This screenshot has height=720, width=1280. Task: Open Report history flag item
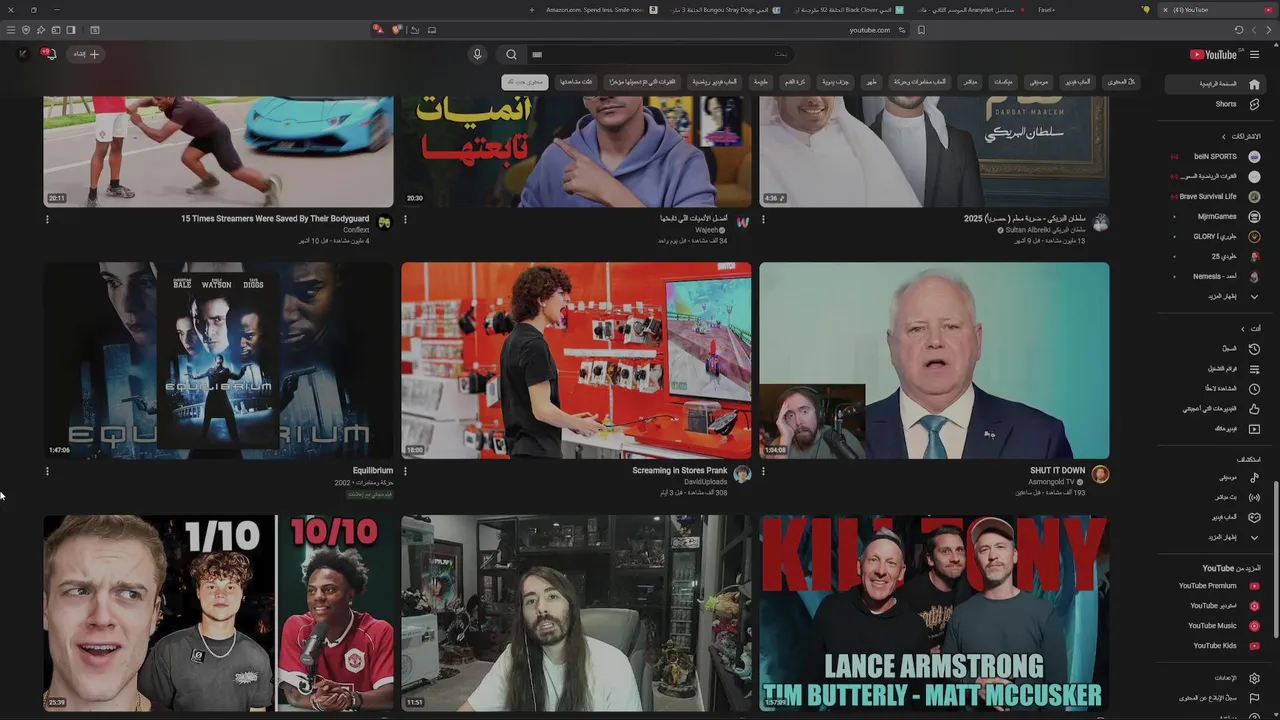point(1214,698)
